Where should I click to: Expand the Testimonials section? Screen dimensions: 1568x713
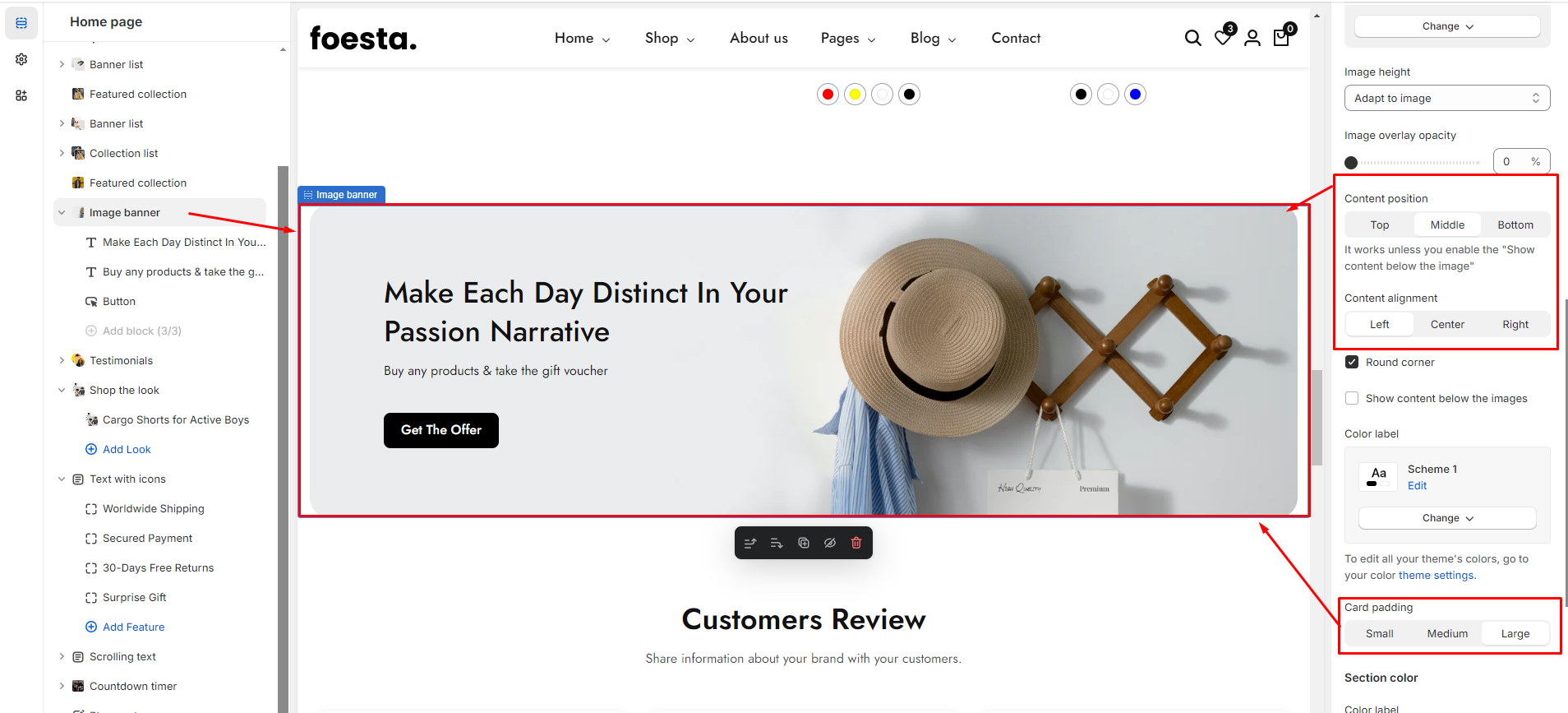pos(62,360)
